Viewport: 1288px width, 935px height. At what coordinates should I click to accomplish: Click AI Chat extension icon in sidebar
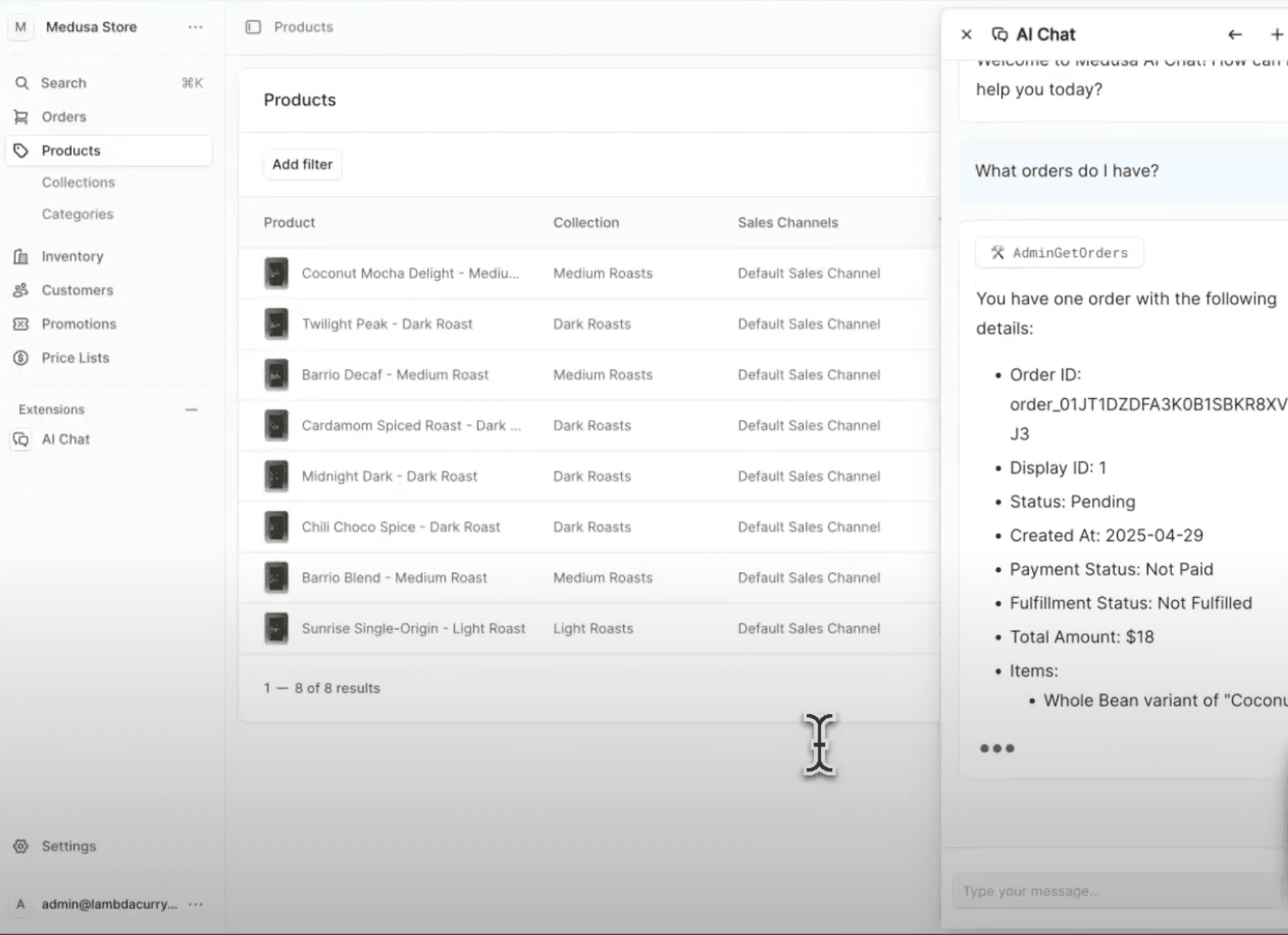tap(21, 440)
